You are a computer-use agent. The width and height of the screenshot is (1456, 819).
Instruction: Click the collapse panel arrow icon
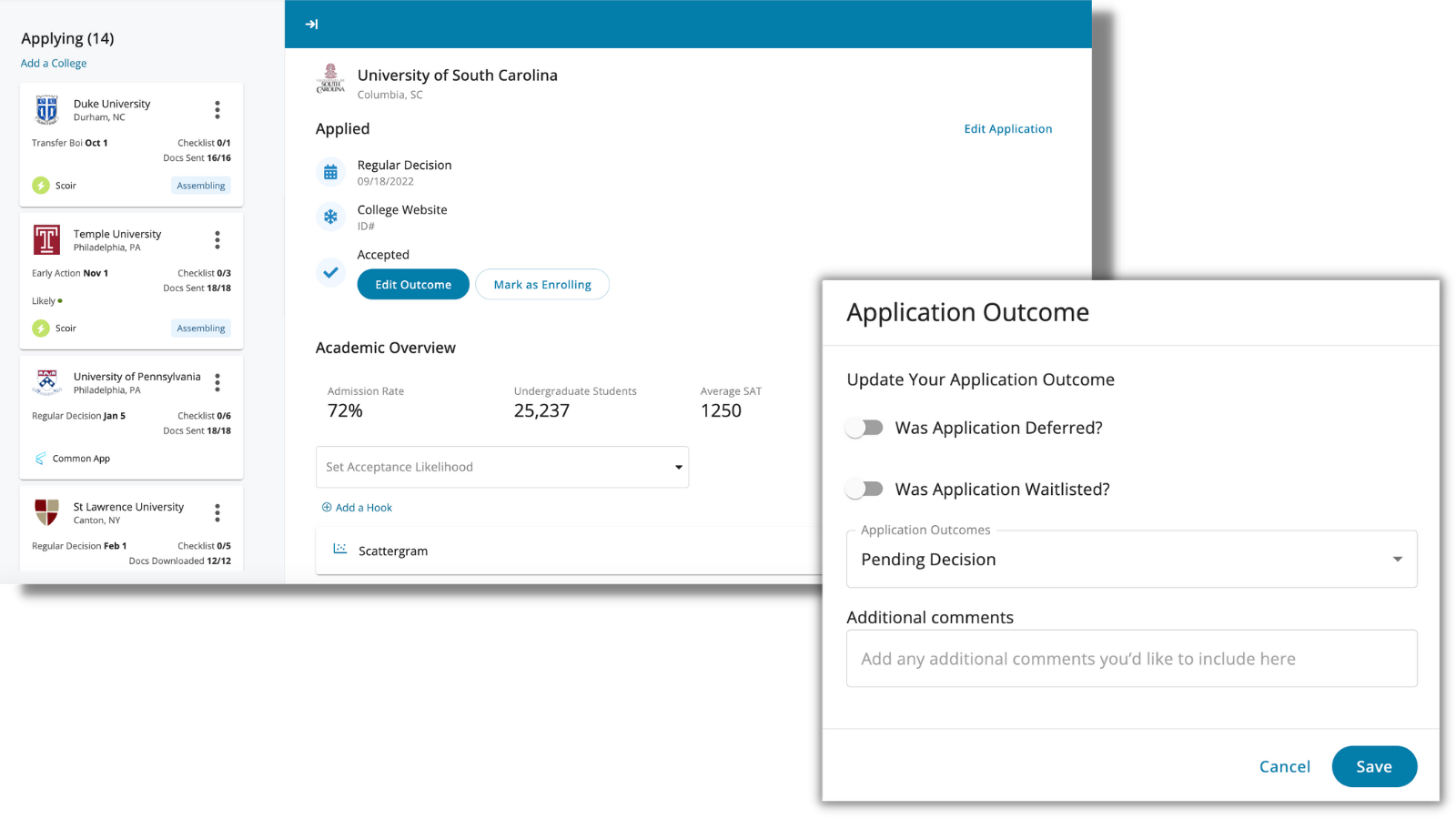[x=311, y=25]
